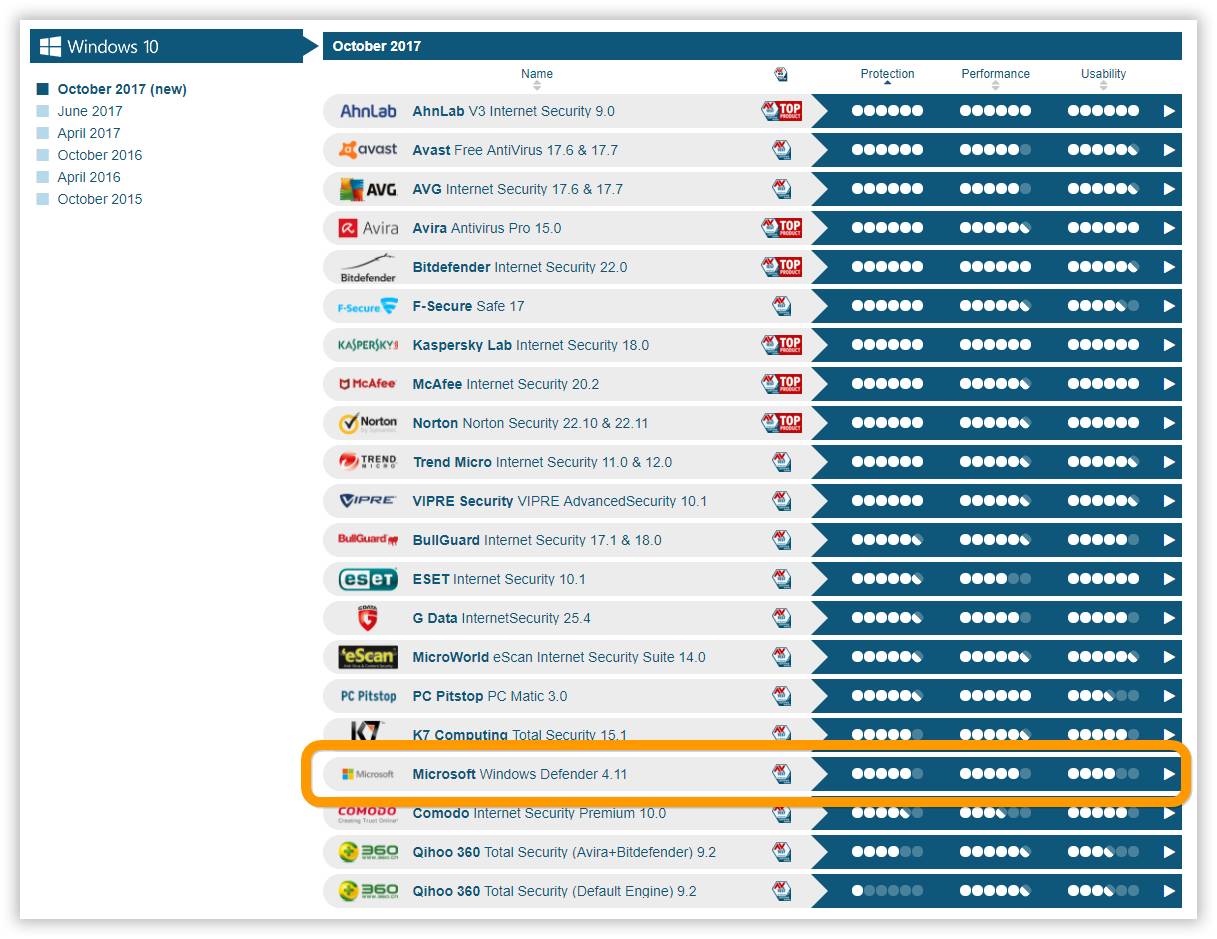Open McAfee Internet Security 20.2 link
This screenshot has width=1217, height=939.
coord(506,384)
